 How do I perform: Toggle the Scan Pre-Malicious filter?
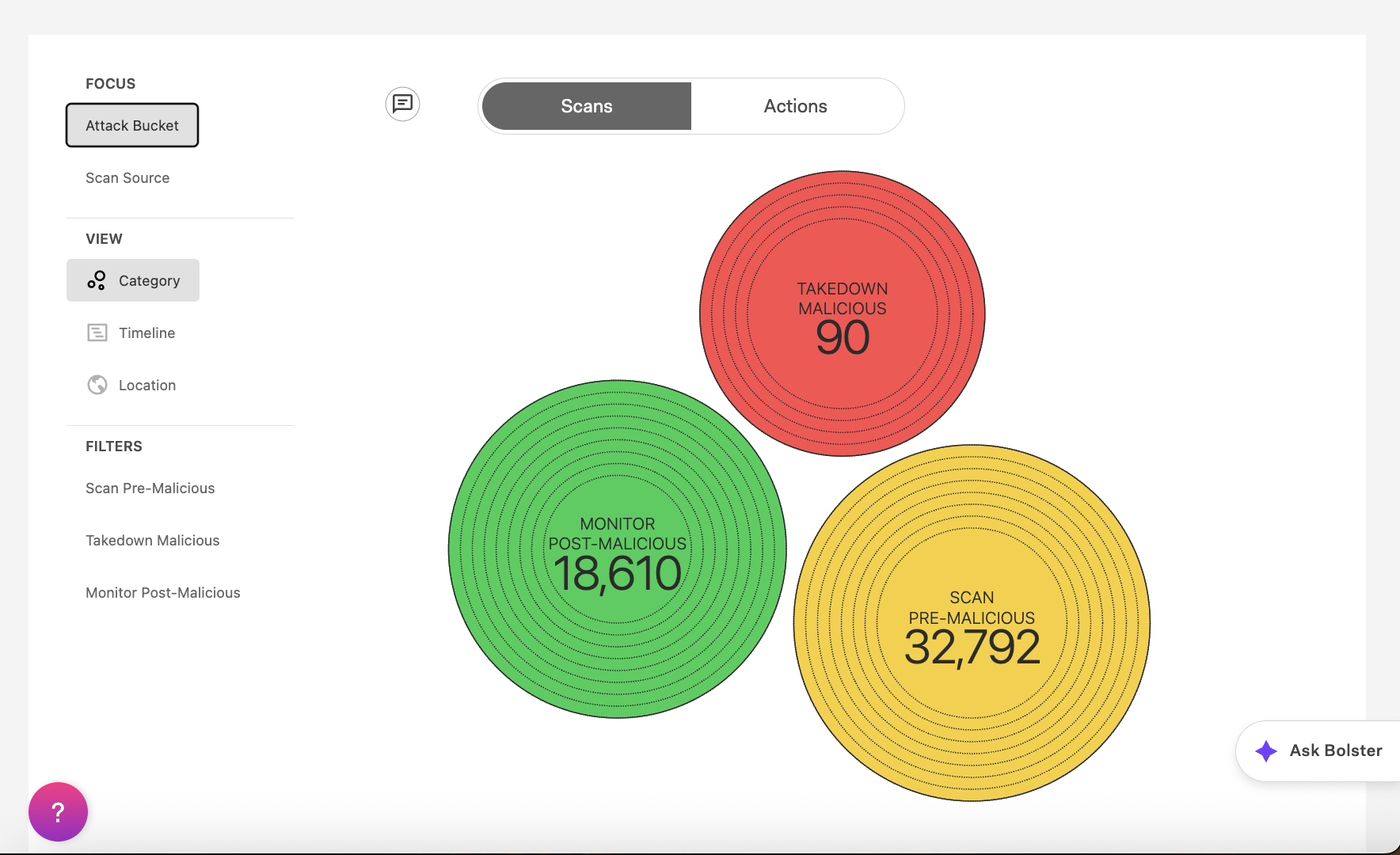click(x=150, y=488)
